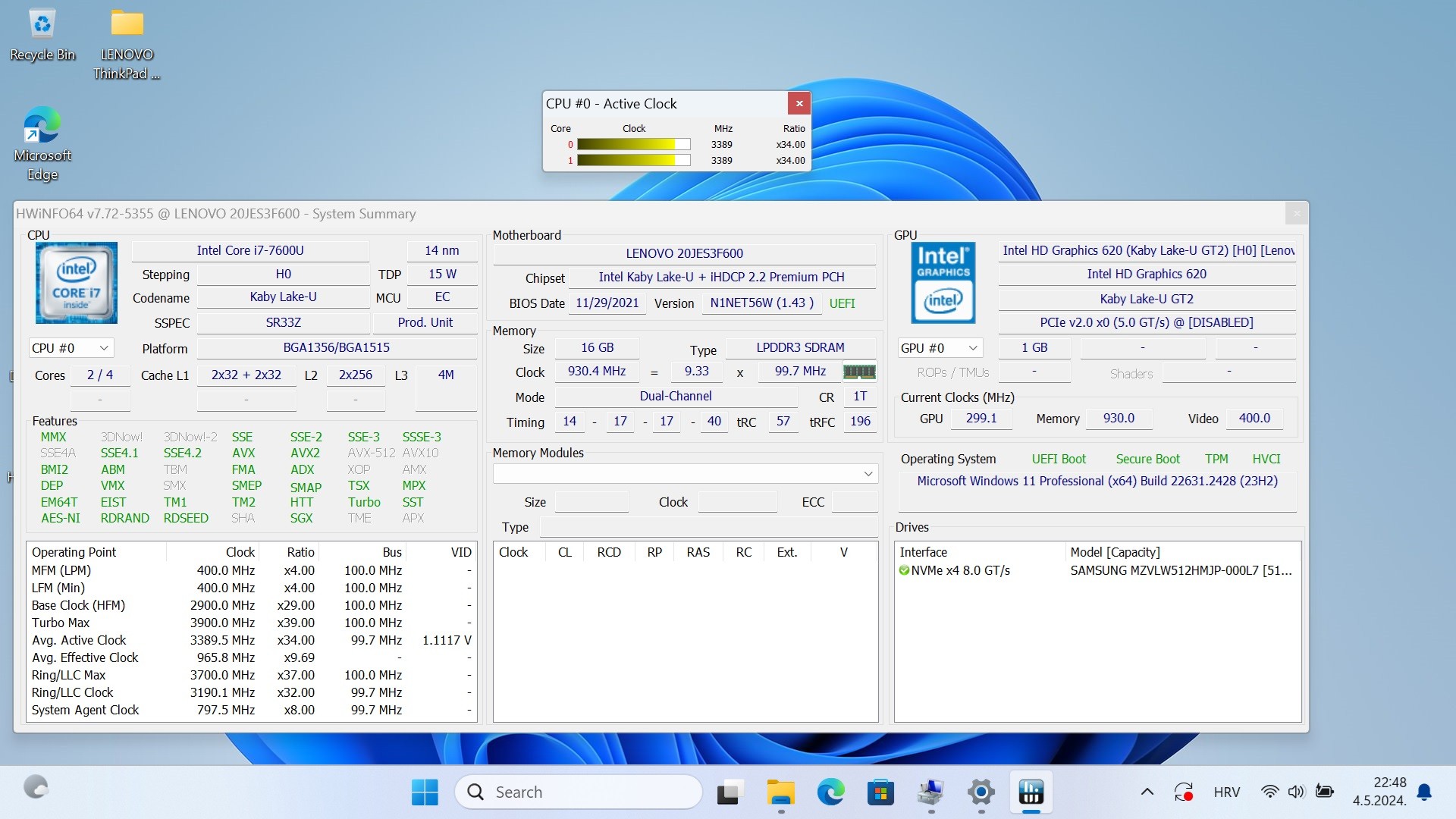
Task: Open Task View from the taskbar
Action: 728,792
